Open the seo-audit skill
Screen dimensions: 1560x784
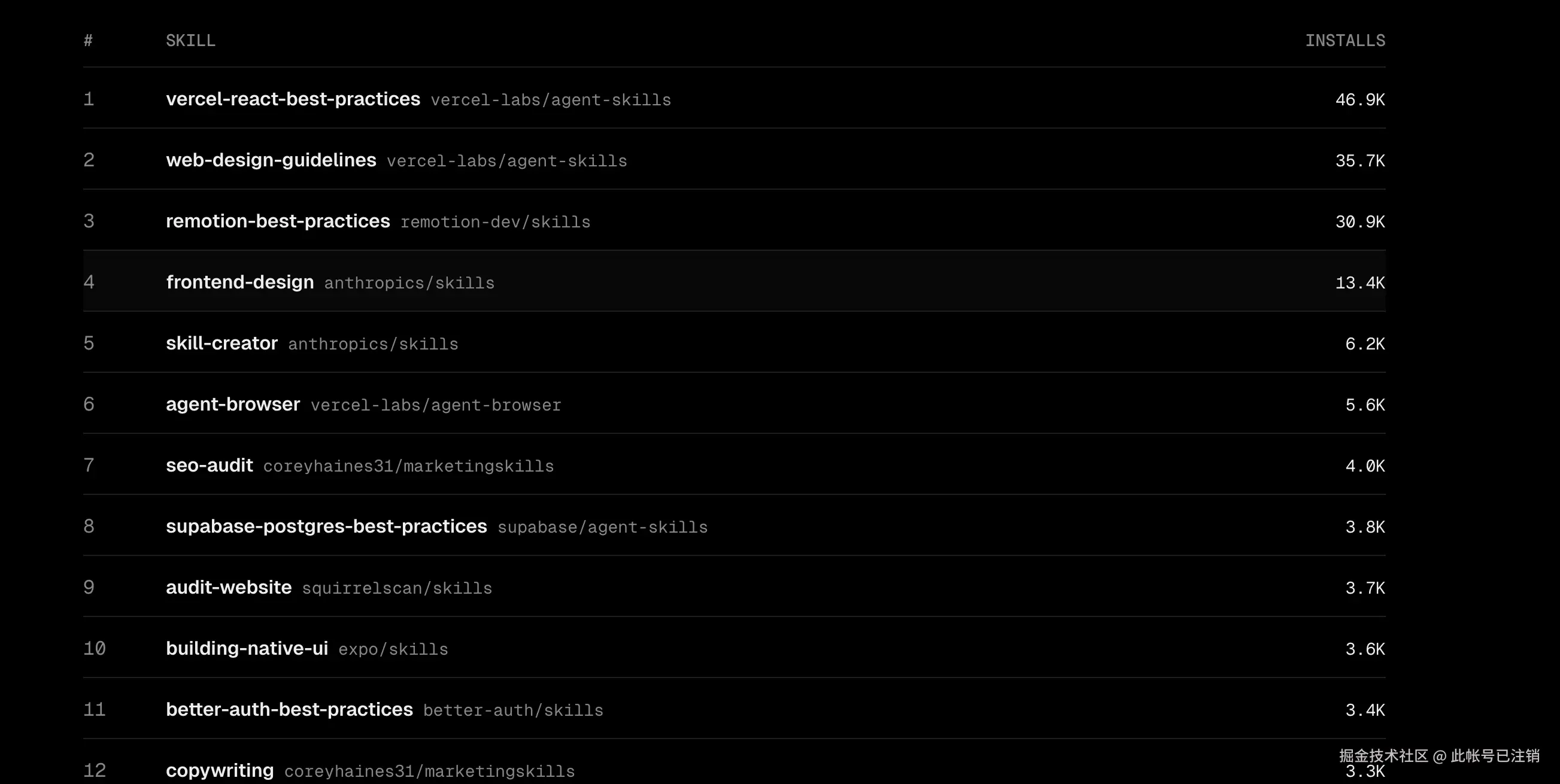(209, 465)
